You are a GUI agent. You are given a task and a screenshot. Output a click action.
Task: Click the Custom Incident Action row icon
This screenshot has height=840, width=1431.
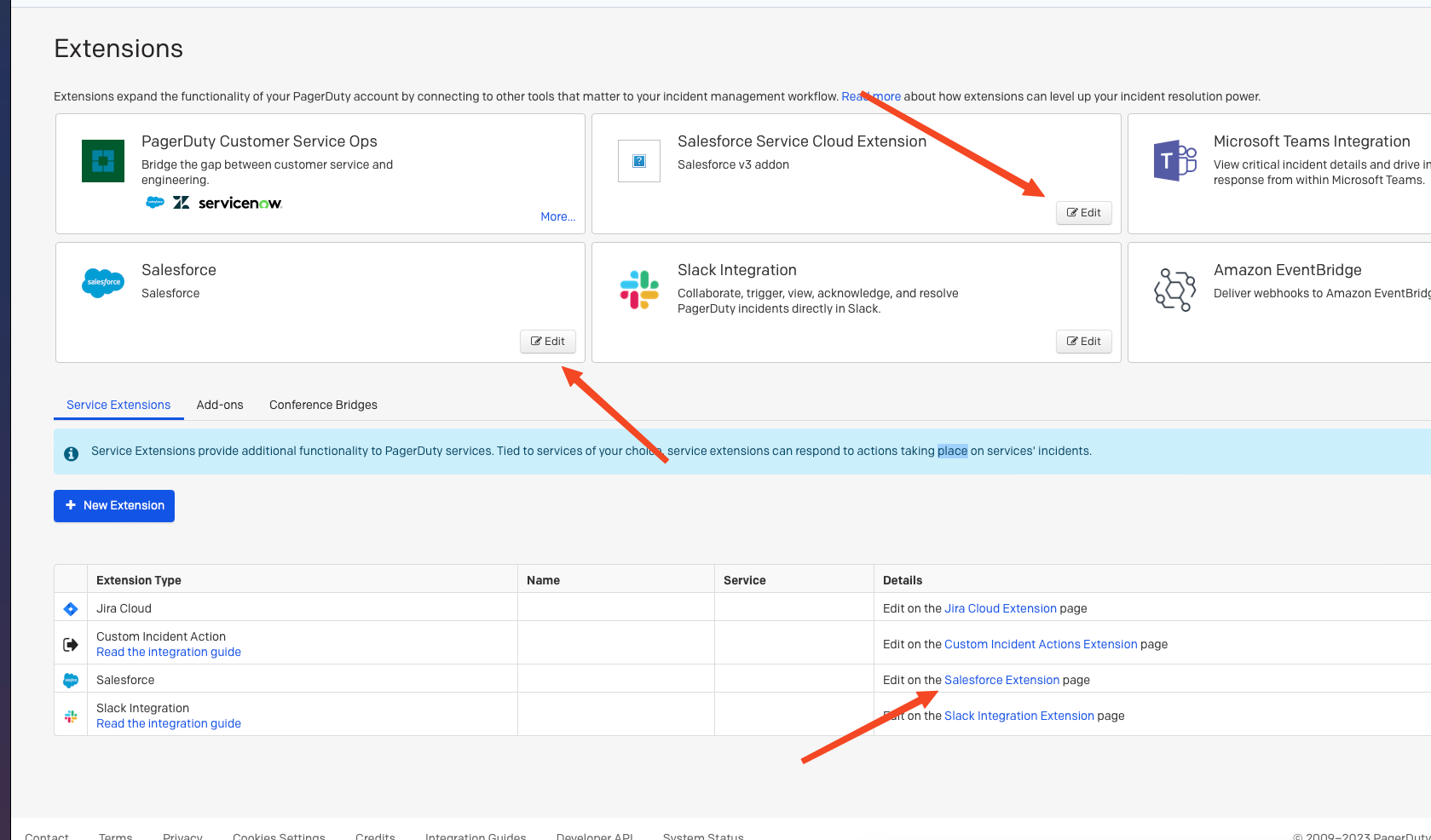coord(71,645)
